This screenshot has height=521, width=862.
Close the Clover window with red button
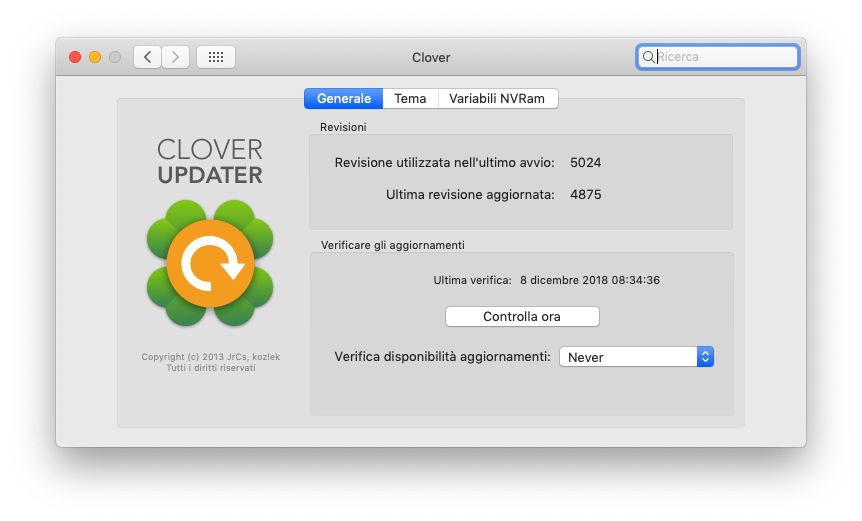[x=75, y=57]
